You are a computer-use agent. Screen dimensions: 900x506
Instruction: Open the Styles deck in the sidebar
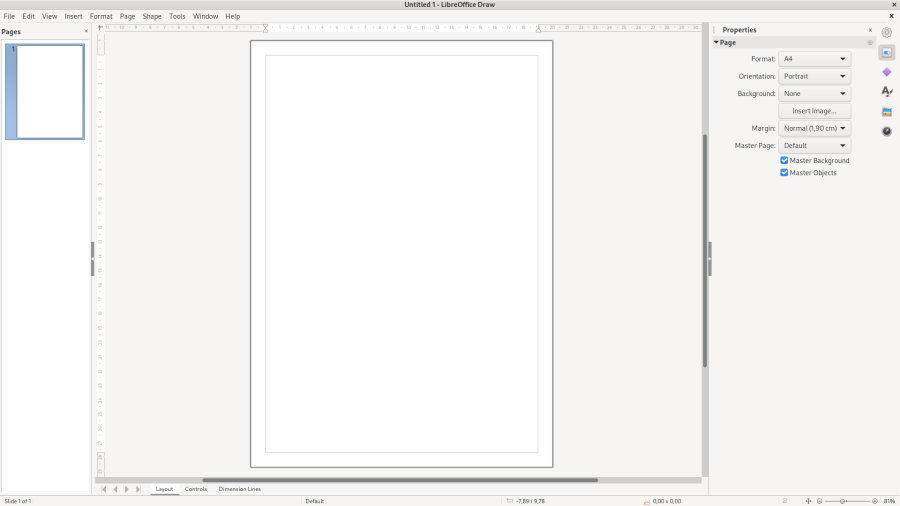click(886, 92)
